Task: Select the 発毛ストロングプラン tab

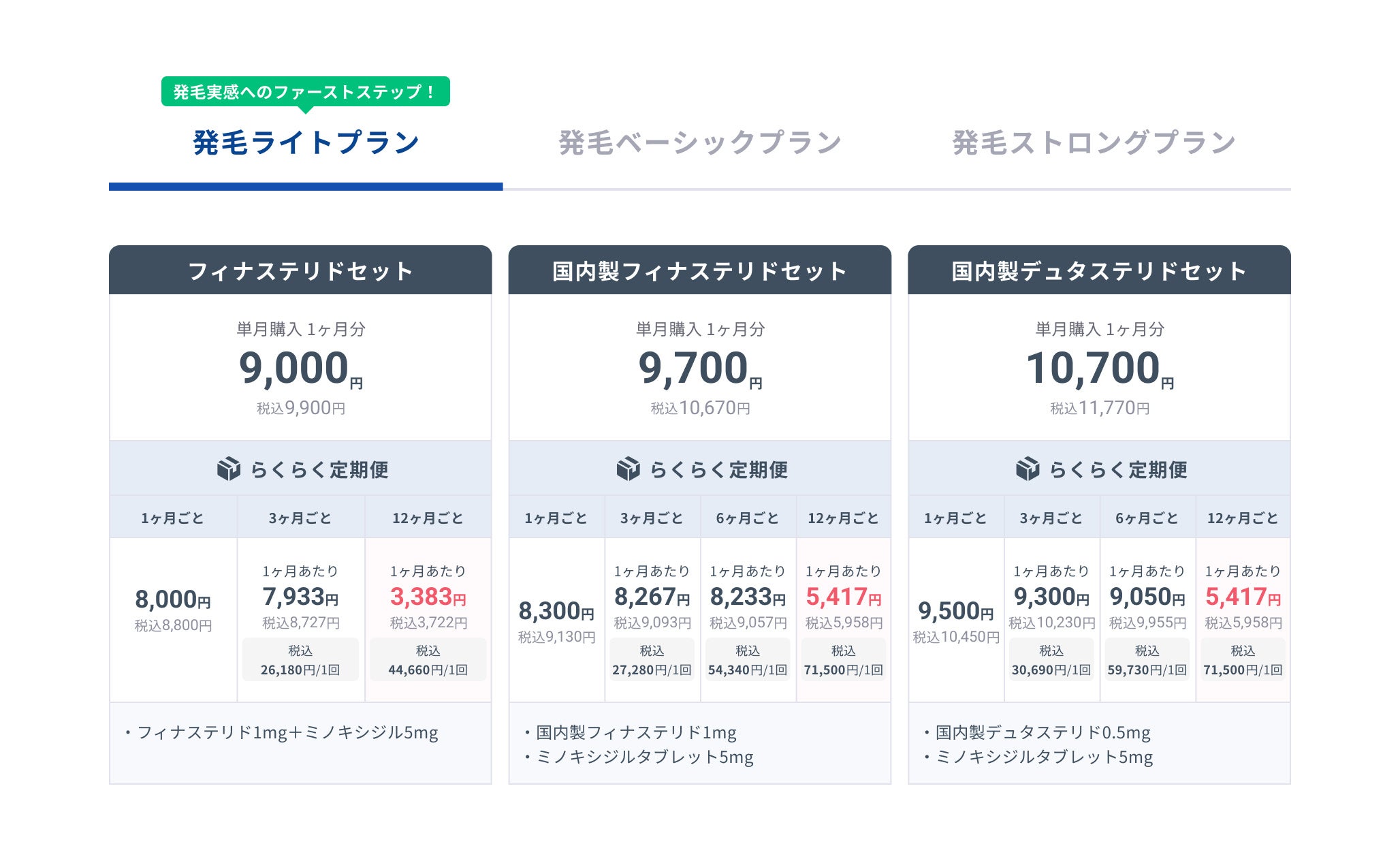Action: [1094, 143]
